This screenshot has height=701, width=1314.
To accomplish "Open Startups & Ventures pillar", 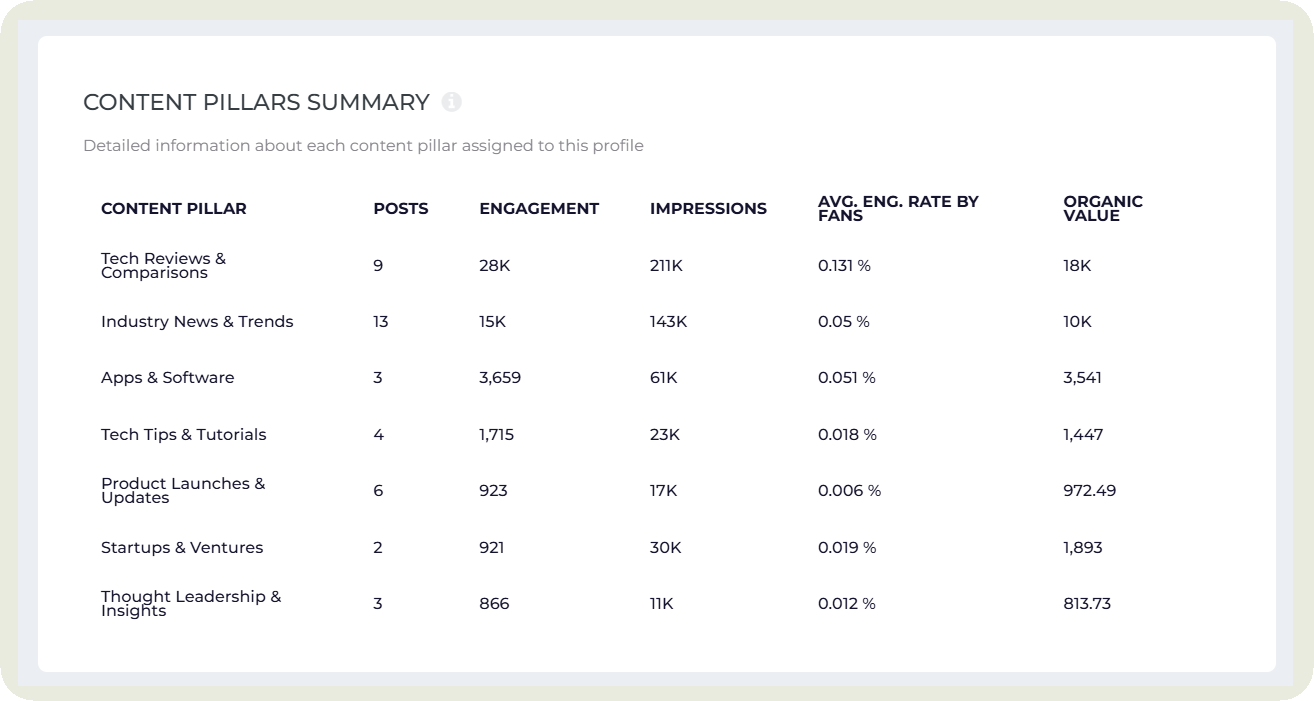I will [x=181, y=548].
